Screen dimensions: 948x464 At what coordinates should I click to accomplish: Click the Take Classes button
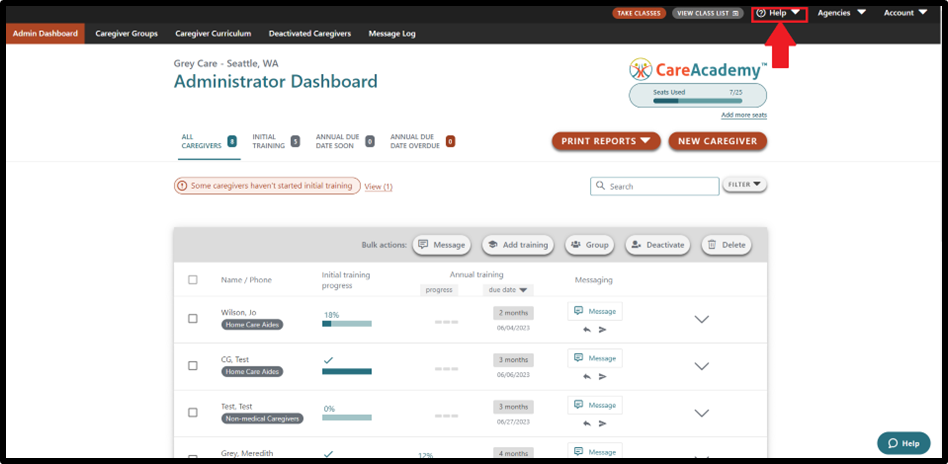pyautogui.click(x=638, y=13)
